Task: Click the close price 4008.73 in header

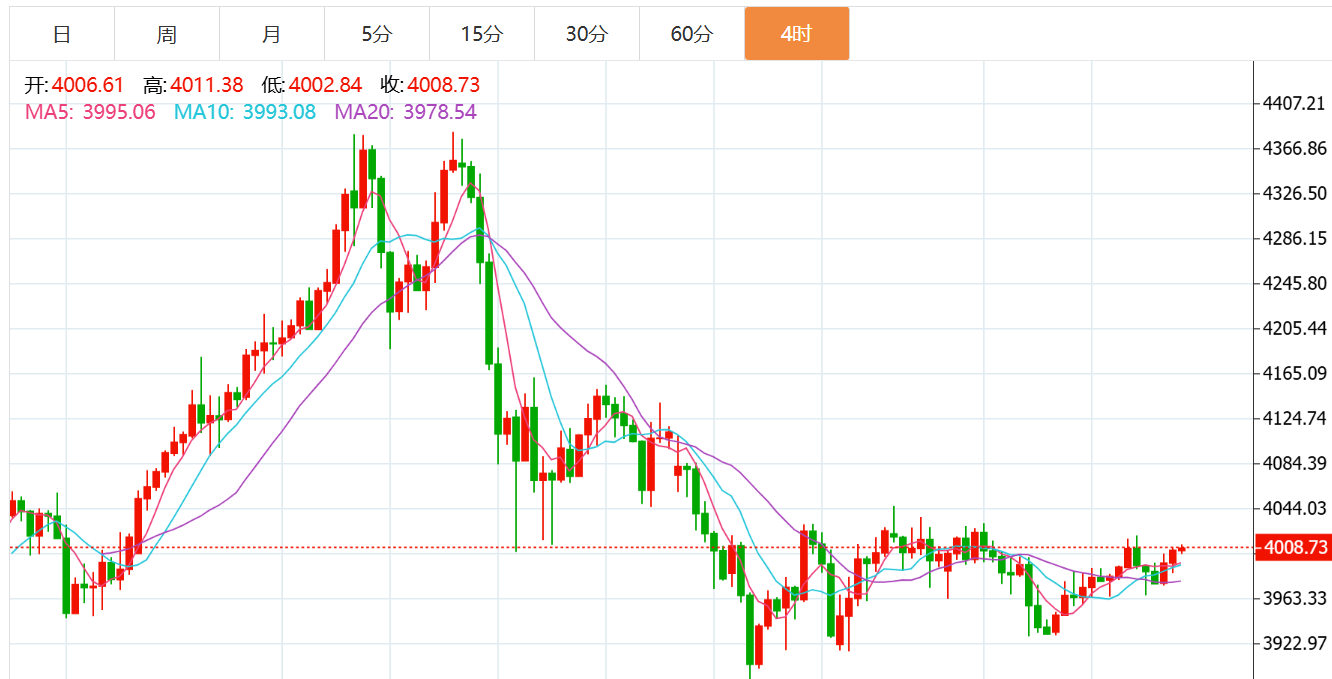Action: click(x=443, y=85)
